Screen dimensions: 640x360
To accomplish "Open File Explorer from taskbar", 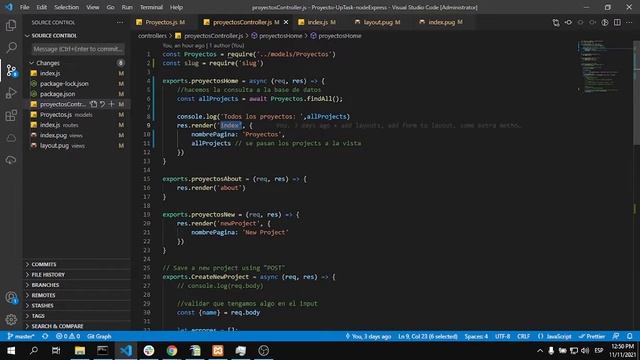I will coord(80,351).
